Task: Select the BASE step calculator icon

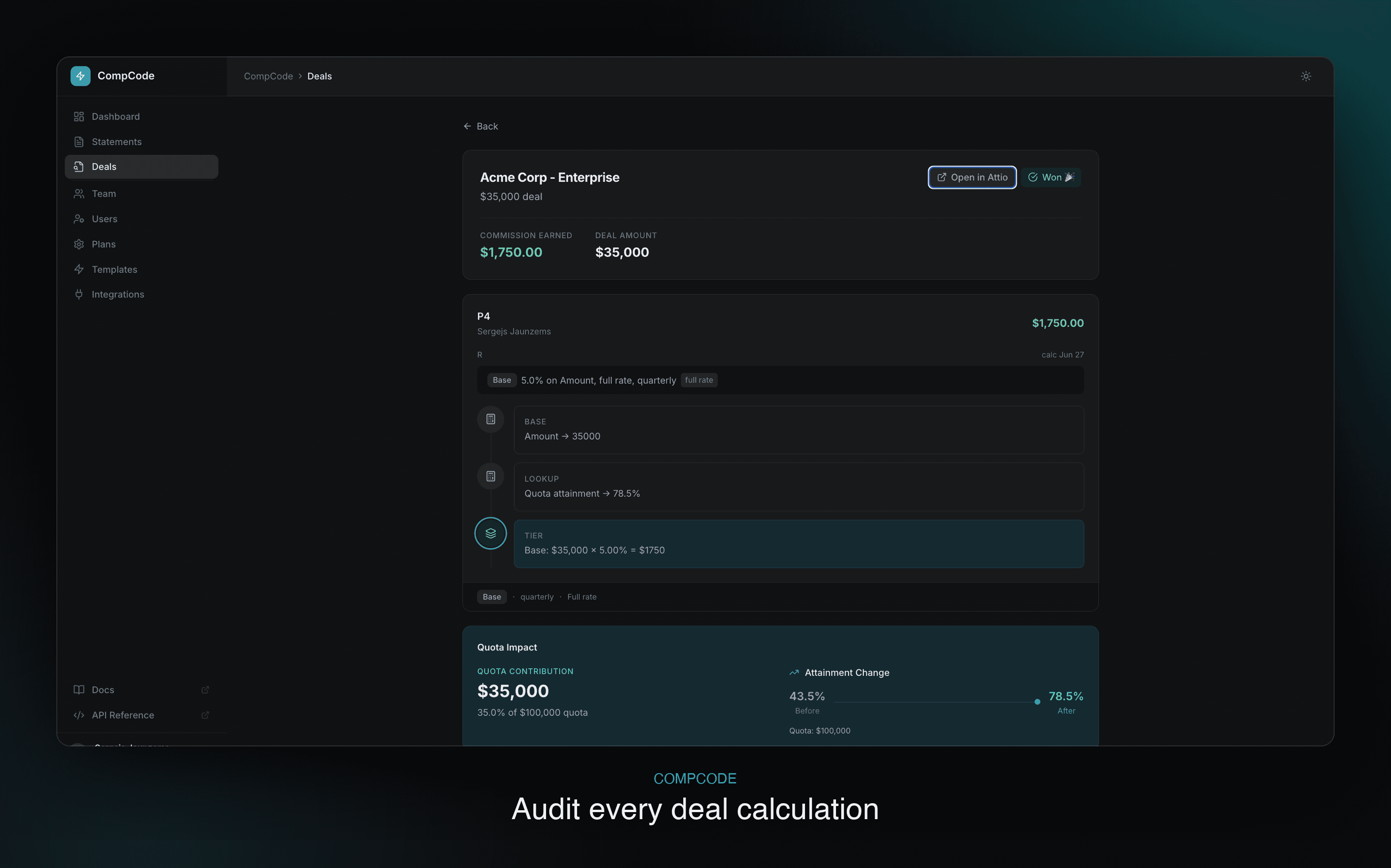Action: click(491, 419)
